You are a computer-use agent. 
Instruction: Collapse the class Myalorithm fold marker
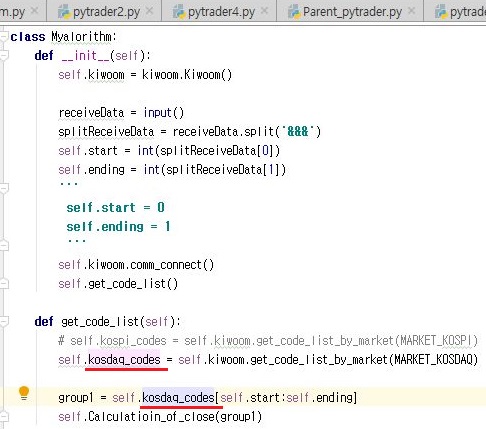coord(4,37)
